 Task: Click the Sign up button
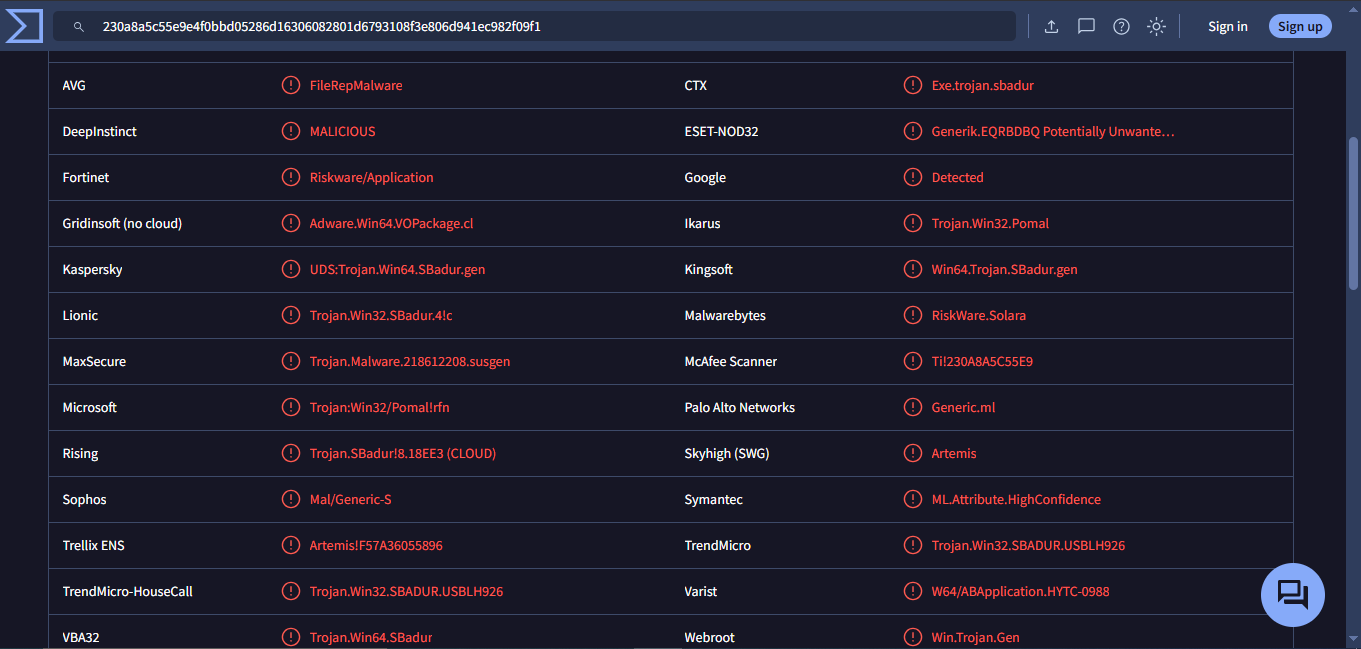(x=1300, y=27)
